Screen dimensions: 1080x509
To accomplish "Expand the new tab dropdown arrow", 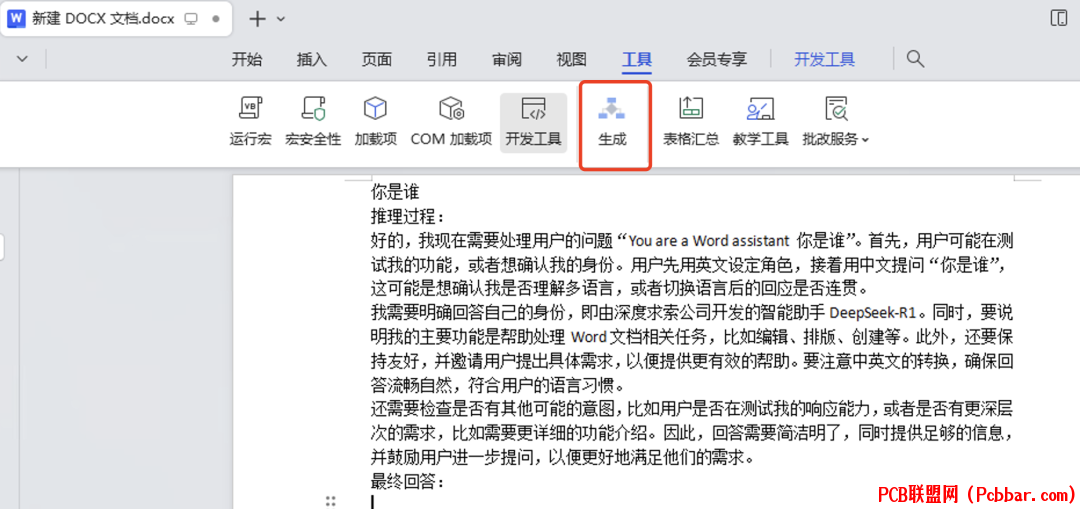I will 280,19.
